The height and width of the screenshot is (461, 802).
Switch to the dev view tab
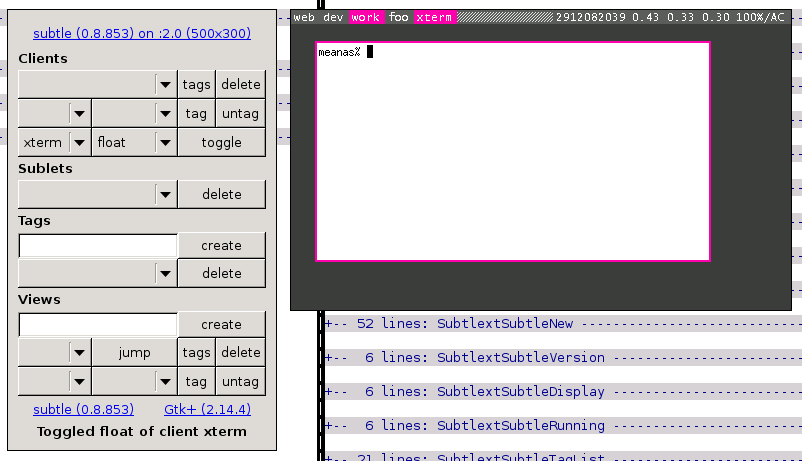click(333, 18)
